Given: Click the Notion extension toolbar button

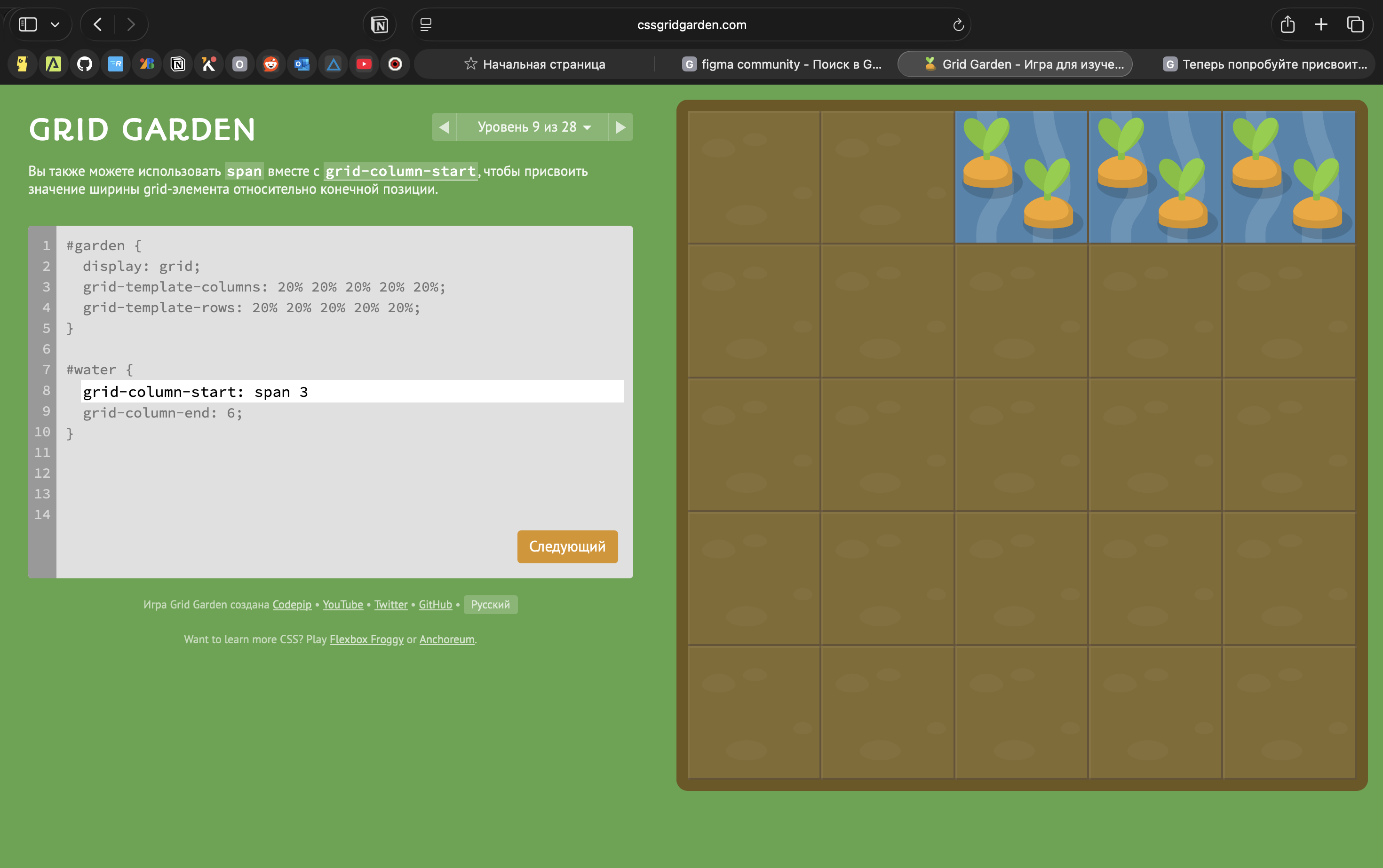Looking at the screenshot, I should (x=380, y=24).
